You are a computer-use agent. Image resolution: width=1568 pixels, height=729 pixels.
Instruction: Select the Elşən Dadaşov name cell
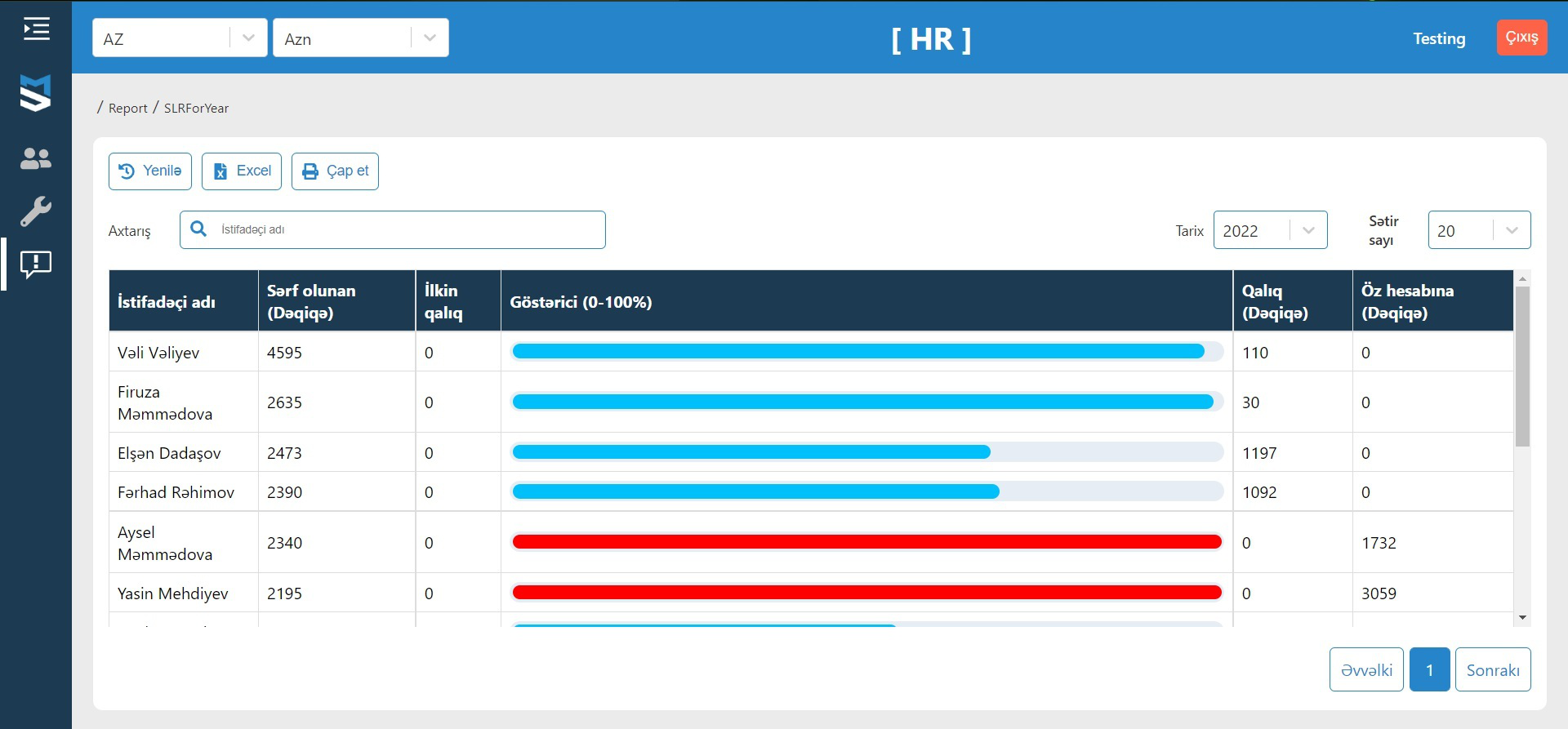[184, 452]
